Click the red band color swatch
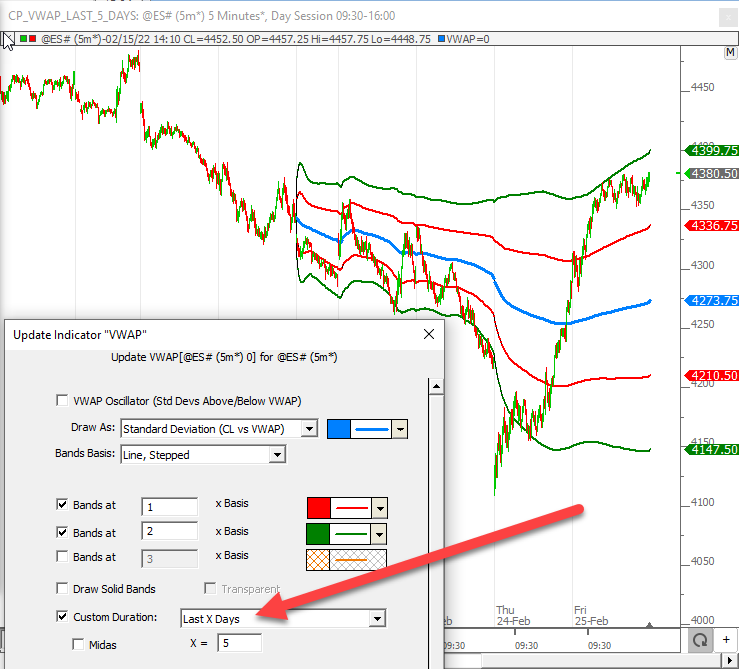This screenshot has height=669, width=739. [318, 508]
